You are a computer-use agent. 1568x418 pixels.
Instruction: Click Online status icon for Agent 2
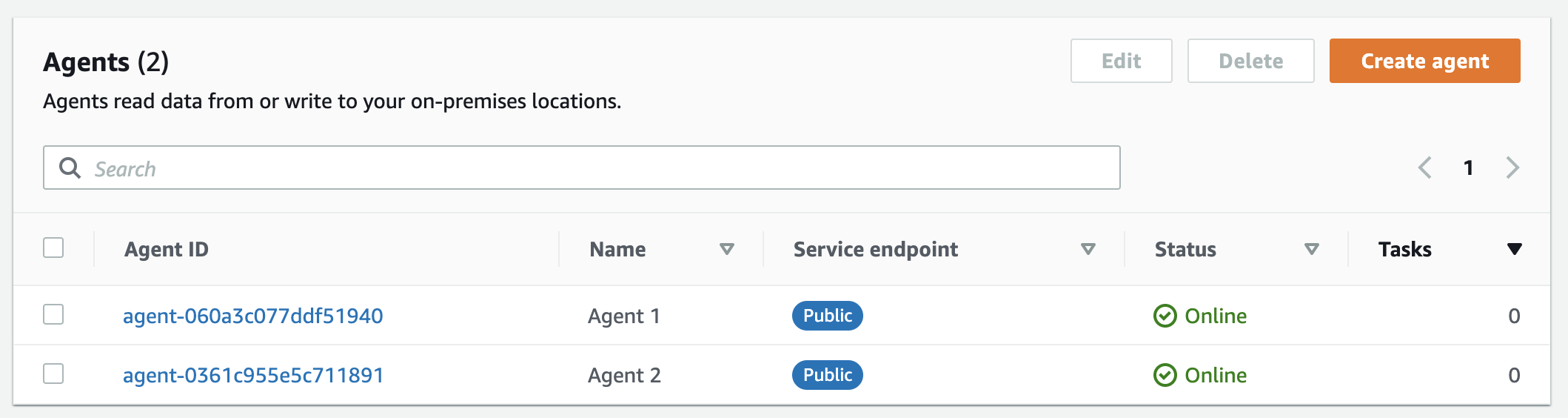click(1165, 375)
